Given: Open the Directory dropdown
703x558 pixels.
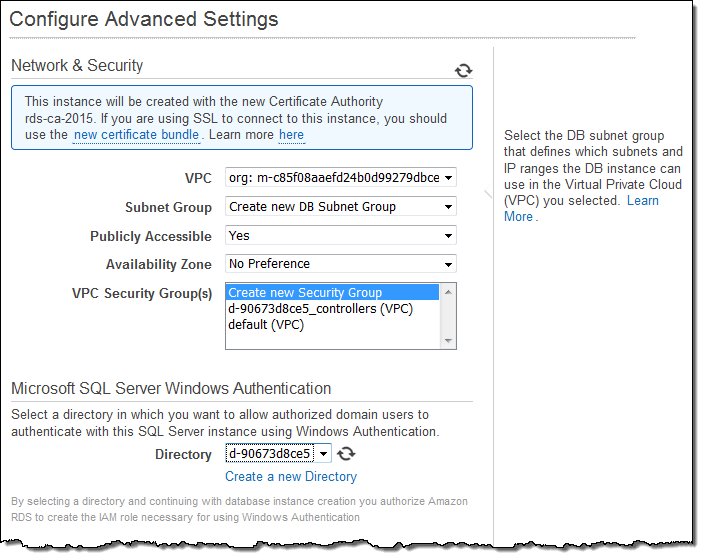Looking at the screenshot, I should point(278,454).
